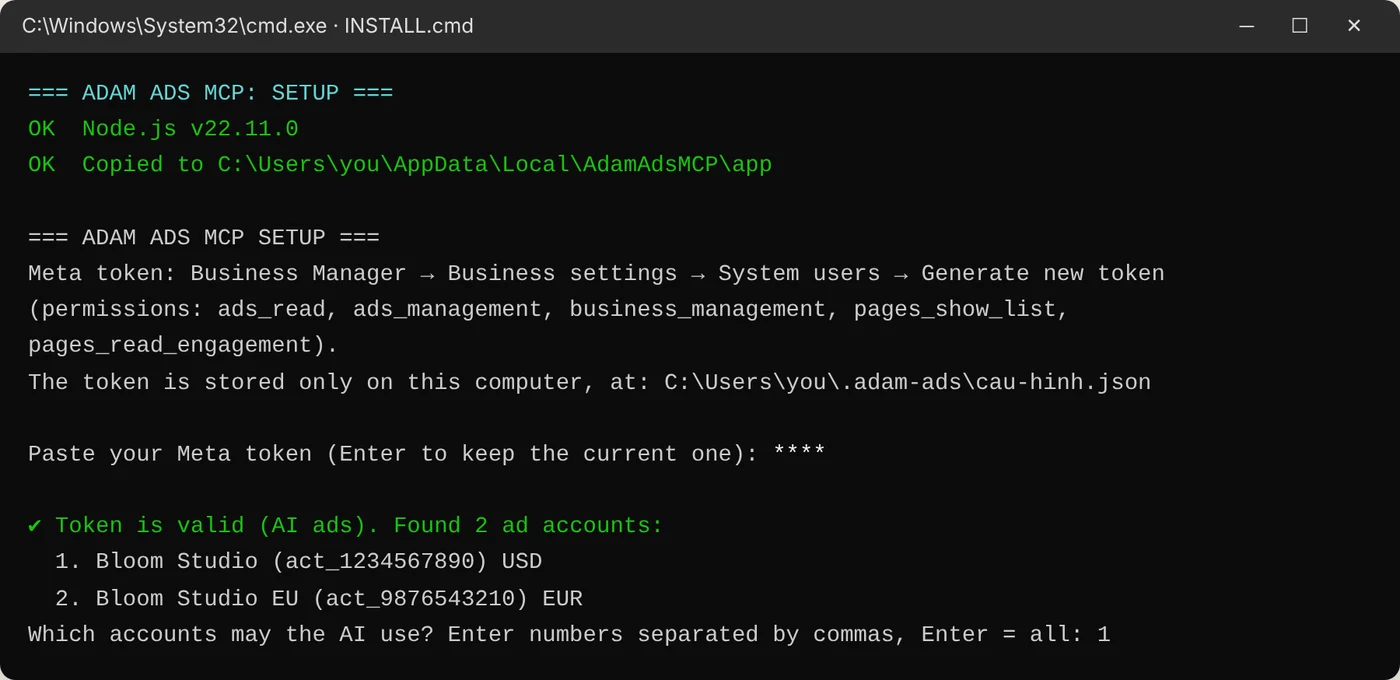Minimize the cmd.exe INSTALL.cmd window

(x=1247, y=26)
